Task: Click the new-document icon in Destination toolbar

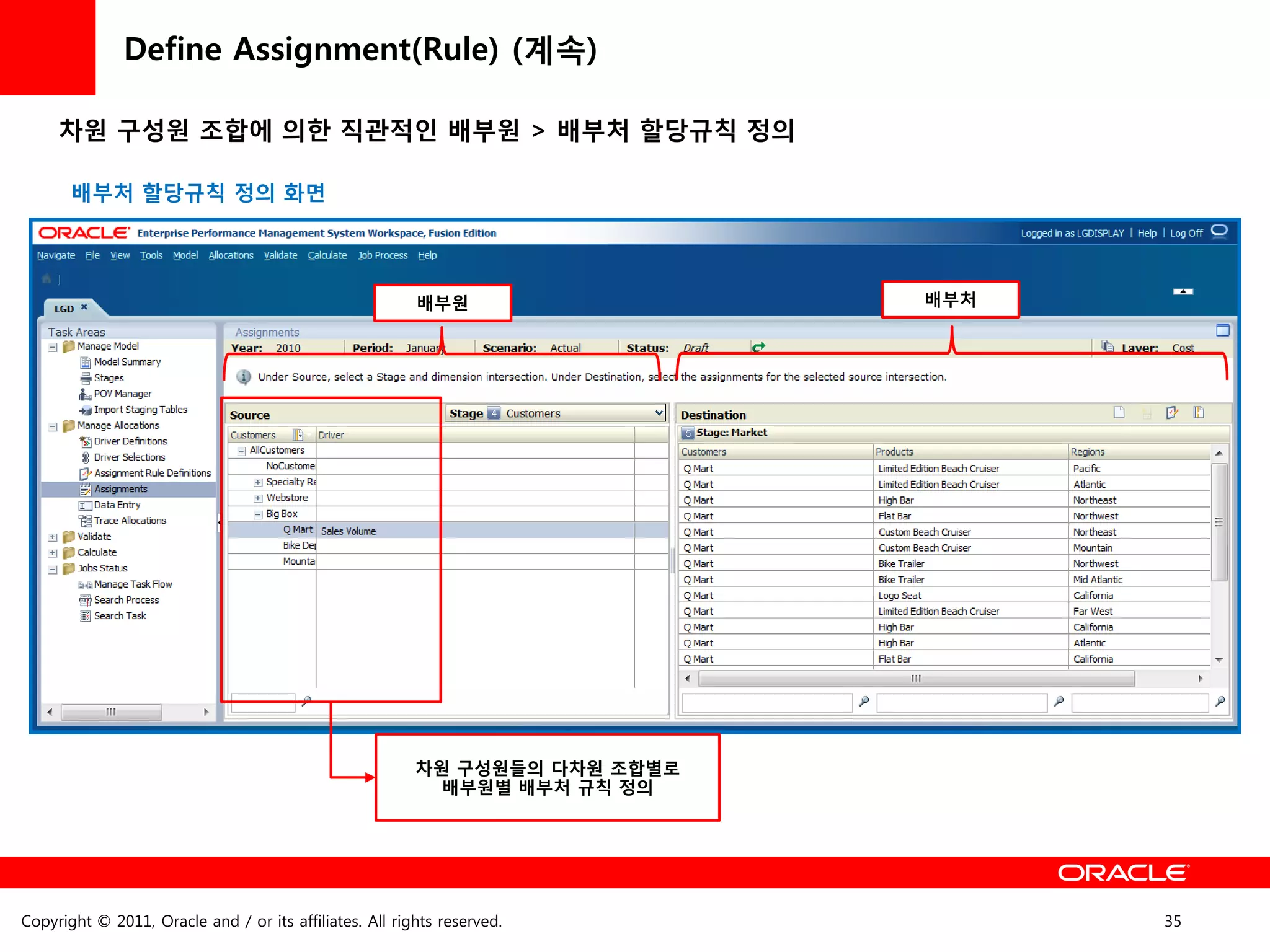Action: [1119, 413]
